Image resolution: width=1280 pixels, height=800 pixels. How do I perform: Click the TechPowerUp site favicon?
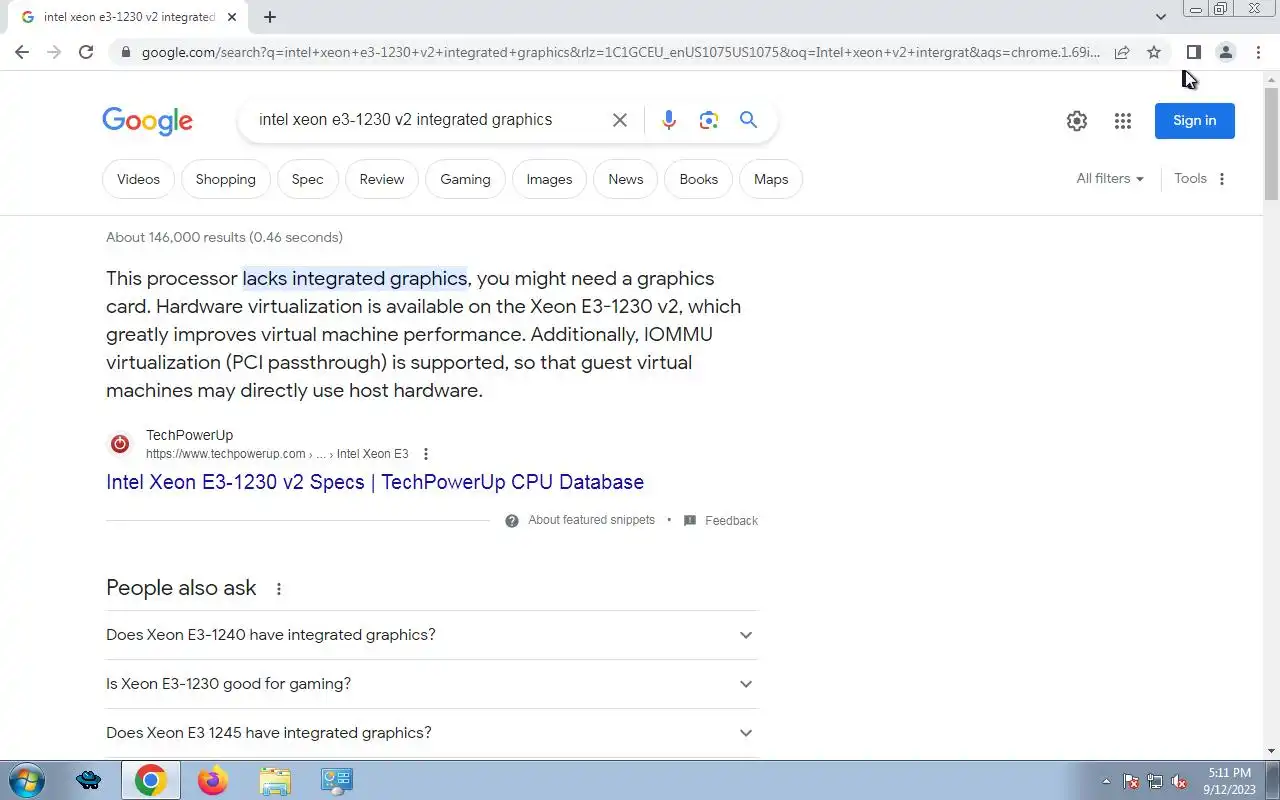click(120, 444)
